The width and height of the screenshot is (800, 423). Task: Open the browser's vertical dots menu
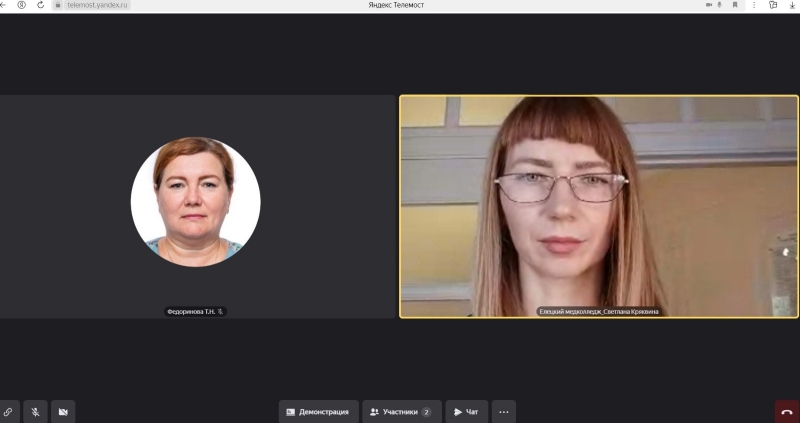coord(754,5)
